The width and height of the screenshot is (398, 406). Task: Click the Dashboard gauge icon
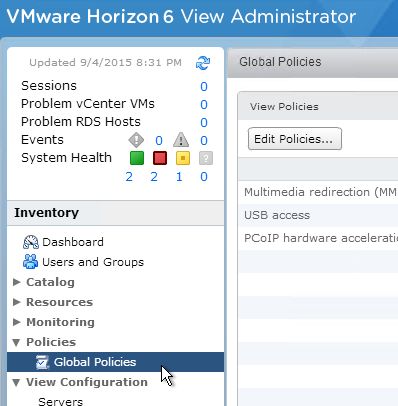31,242
